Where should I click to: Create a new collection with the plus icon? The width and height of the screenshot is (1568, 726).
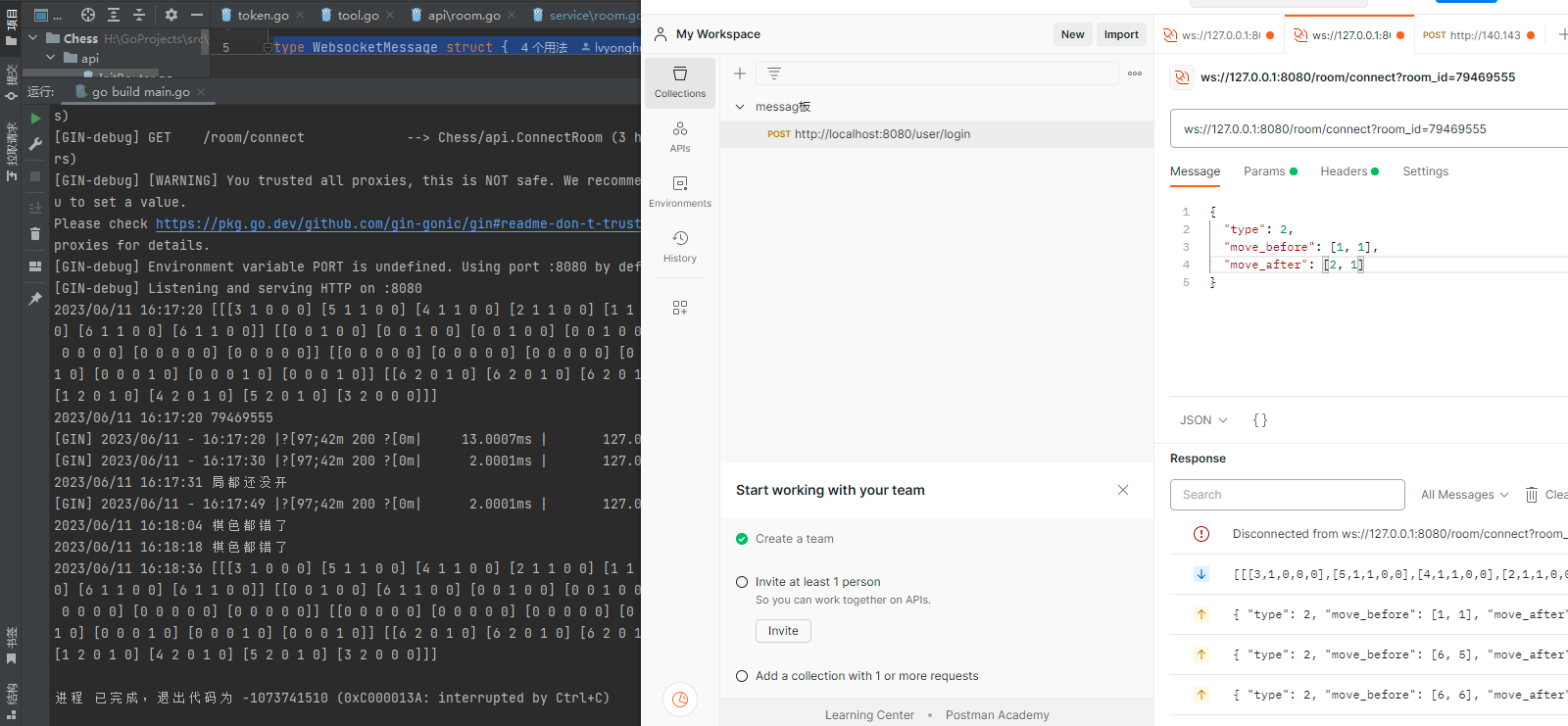click(x=740, y=73)
